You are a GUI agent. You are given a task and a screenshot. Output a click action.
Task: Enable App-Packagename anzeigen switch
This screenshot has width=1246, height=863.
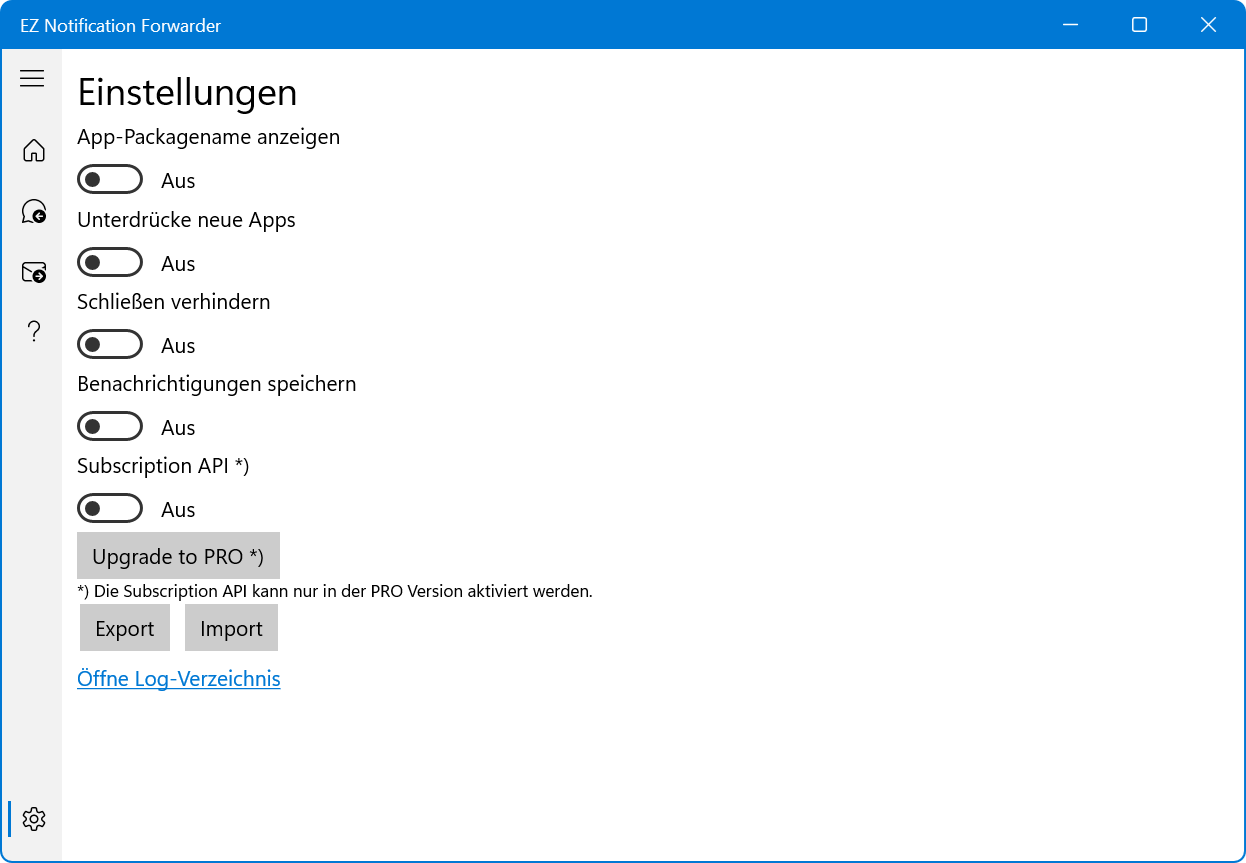tap(110, 180)
